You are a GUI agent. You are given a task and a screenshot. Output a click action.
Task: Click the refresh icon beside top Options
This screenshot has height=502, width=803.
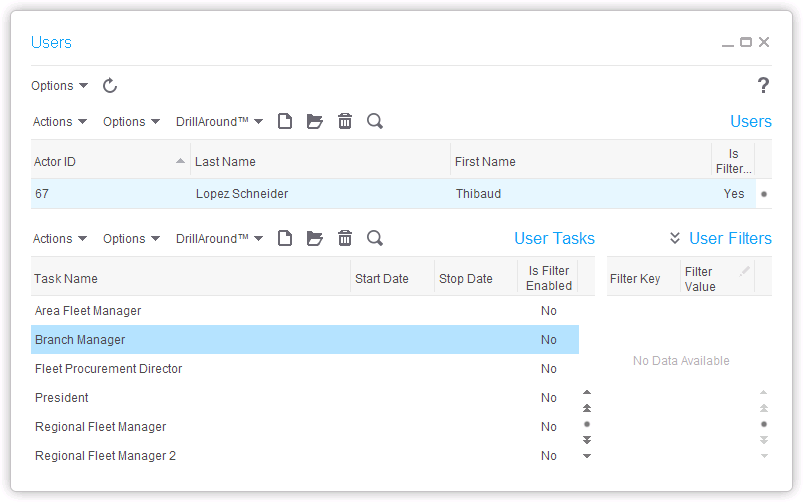[x=110, y=86]
